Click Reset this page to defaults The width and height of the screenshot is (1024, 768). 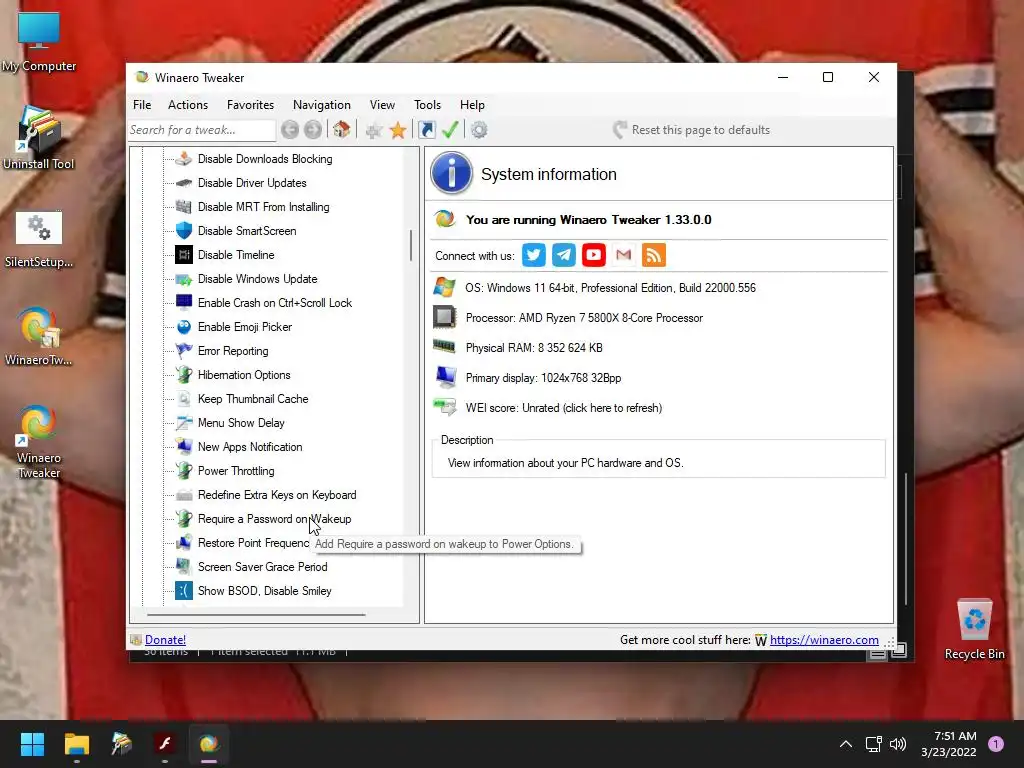pos(692,130)
